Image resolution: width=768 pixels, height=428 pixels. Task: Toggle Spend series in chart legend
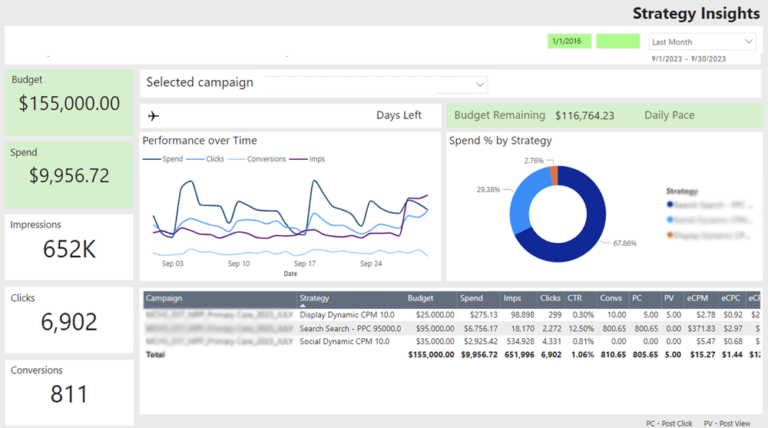point(163,159)
